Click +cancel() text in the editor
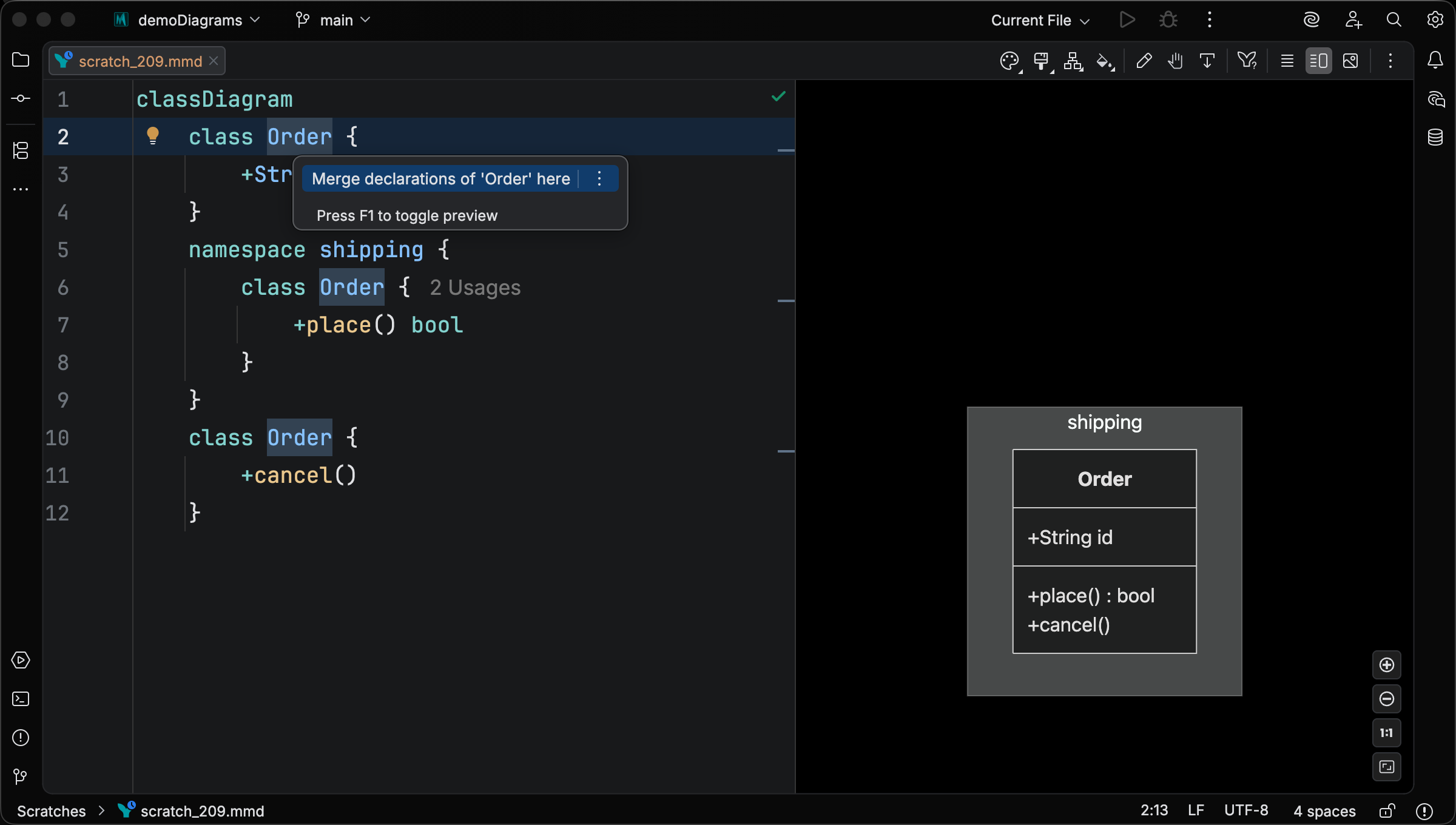 click(298, 476)
